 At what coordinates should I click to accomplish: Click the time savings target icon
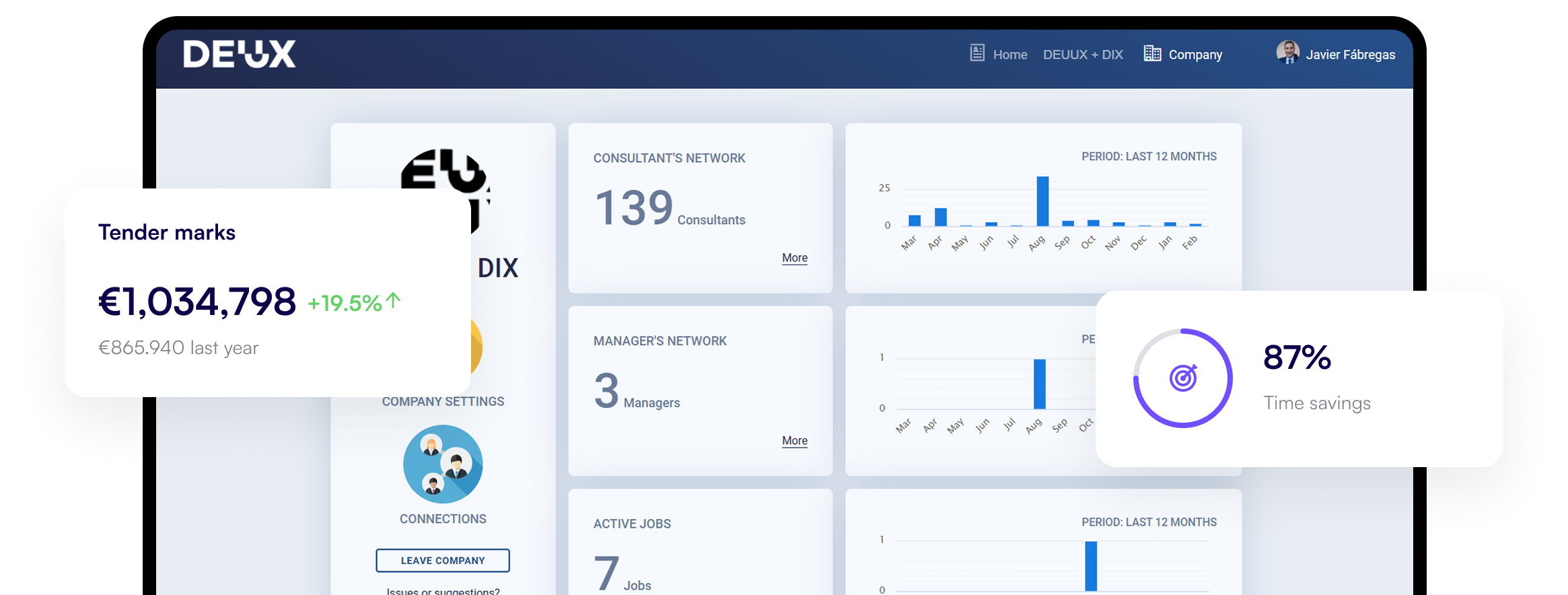1183,378
